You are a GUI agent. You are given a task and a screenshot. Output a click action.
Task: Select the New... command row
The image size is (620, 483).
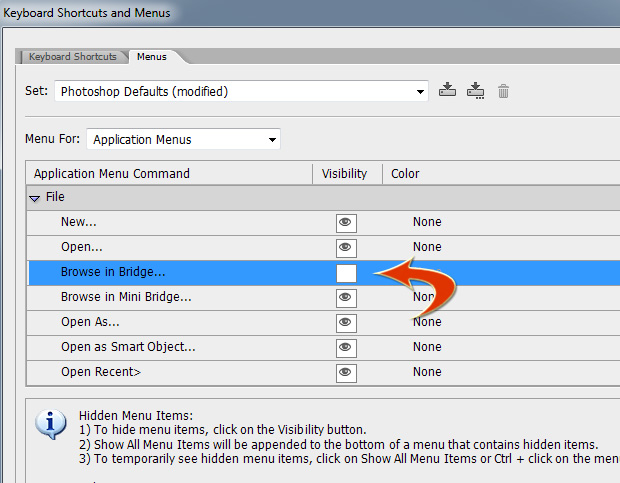(x=323, y=223)
